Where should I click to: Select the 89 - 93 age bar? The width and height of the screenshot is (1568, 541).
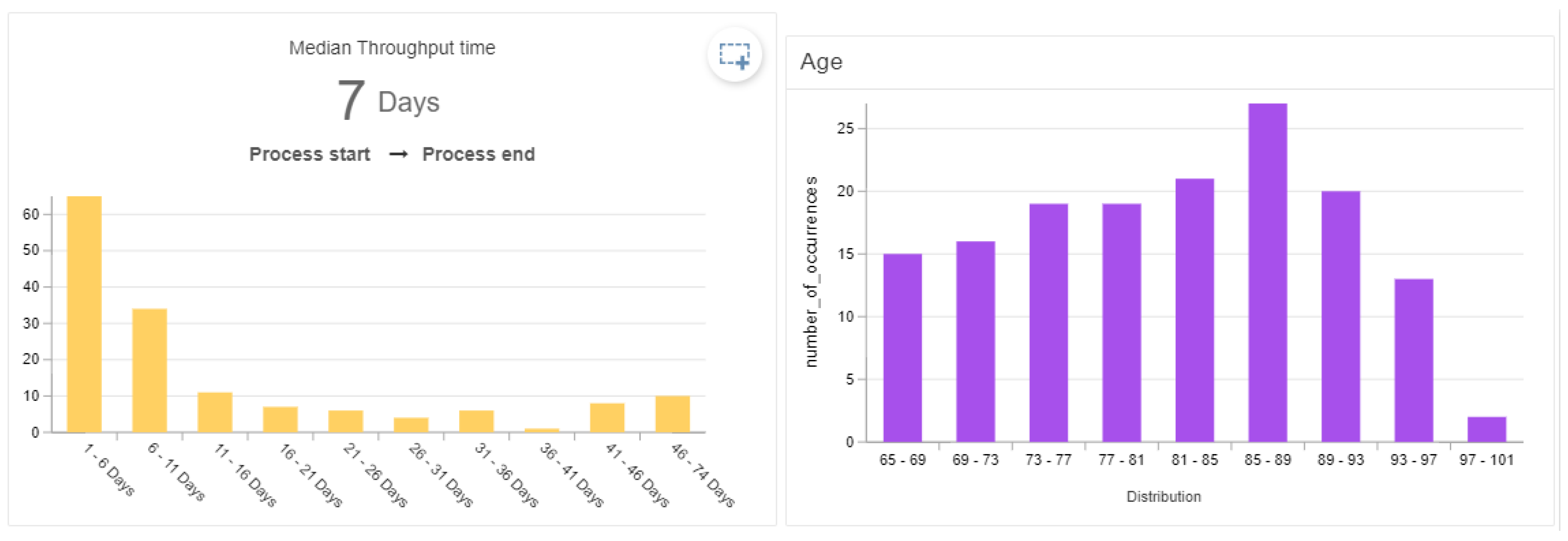pyautogui.click(x=1341, y=316)
